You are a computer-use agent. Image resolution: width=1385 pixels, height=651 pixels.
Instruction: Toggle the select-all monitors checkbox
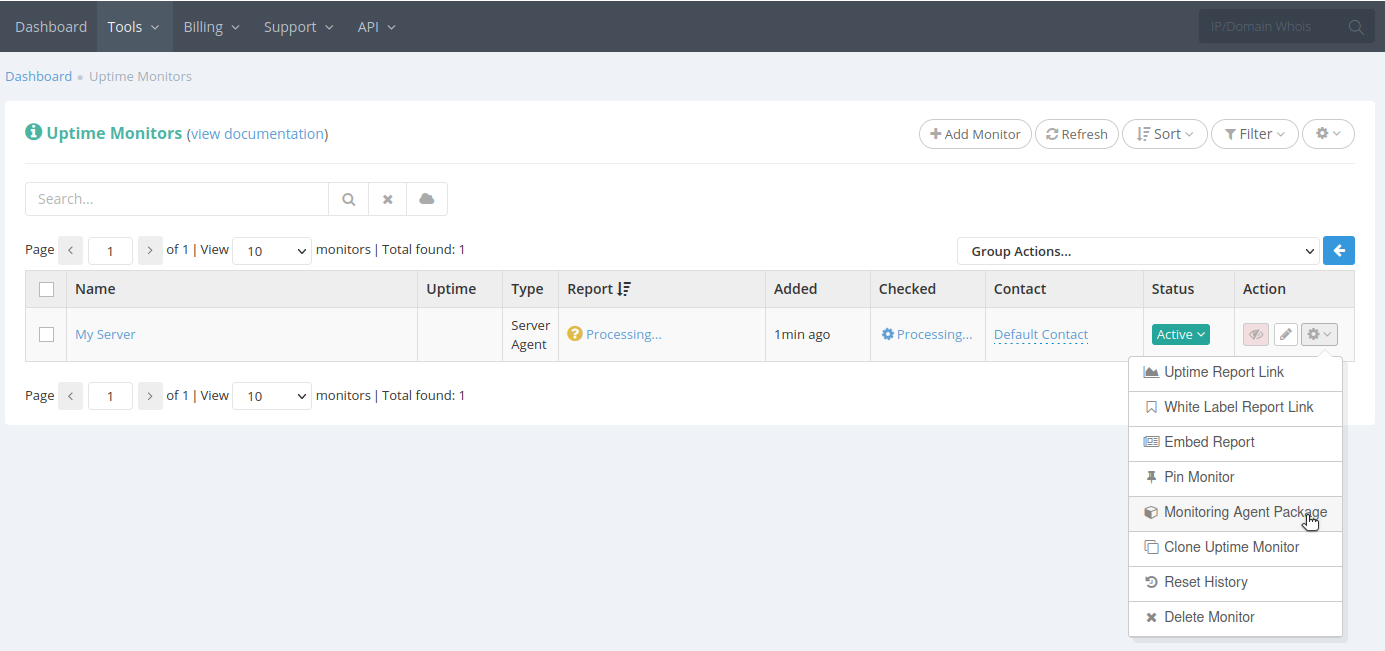[46, 289]
